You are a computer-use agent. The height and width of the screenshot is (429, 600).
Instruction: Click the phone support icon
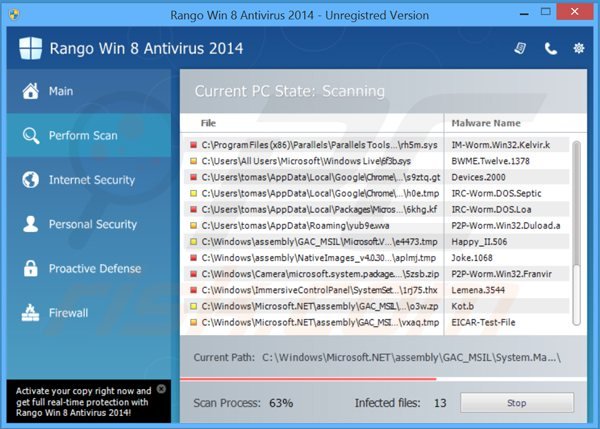(x=551, y=49)
